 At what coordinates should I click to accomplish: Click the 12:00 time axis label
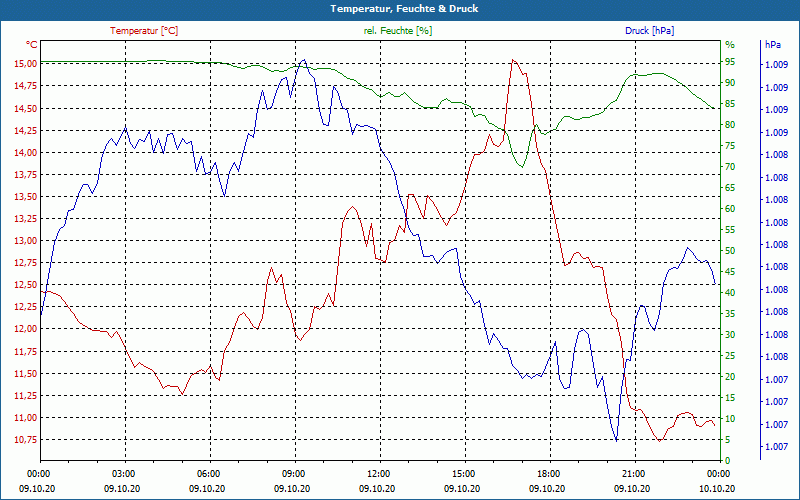pos(378,473)
